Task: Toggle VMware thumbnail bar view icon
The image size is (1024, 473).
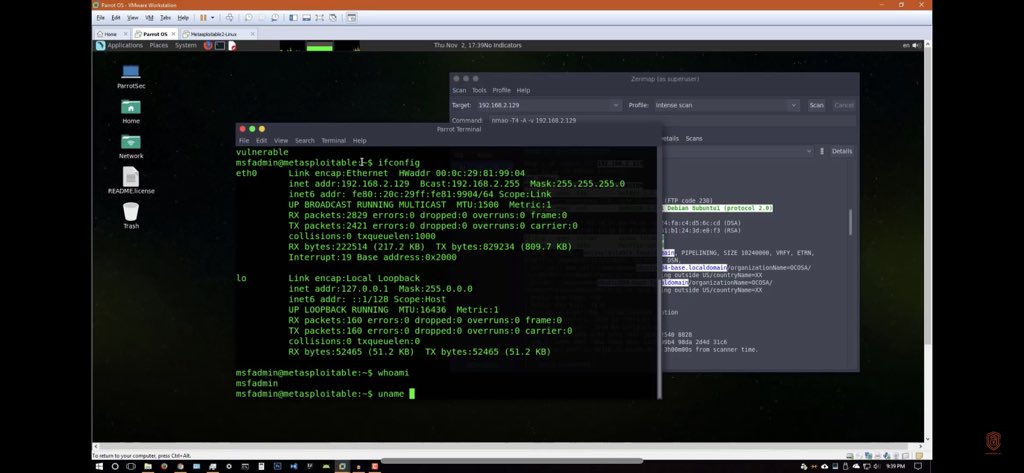Action: 306,18
